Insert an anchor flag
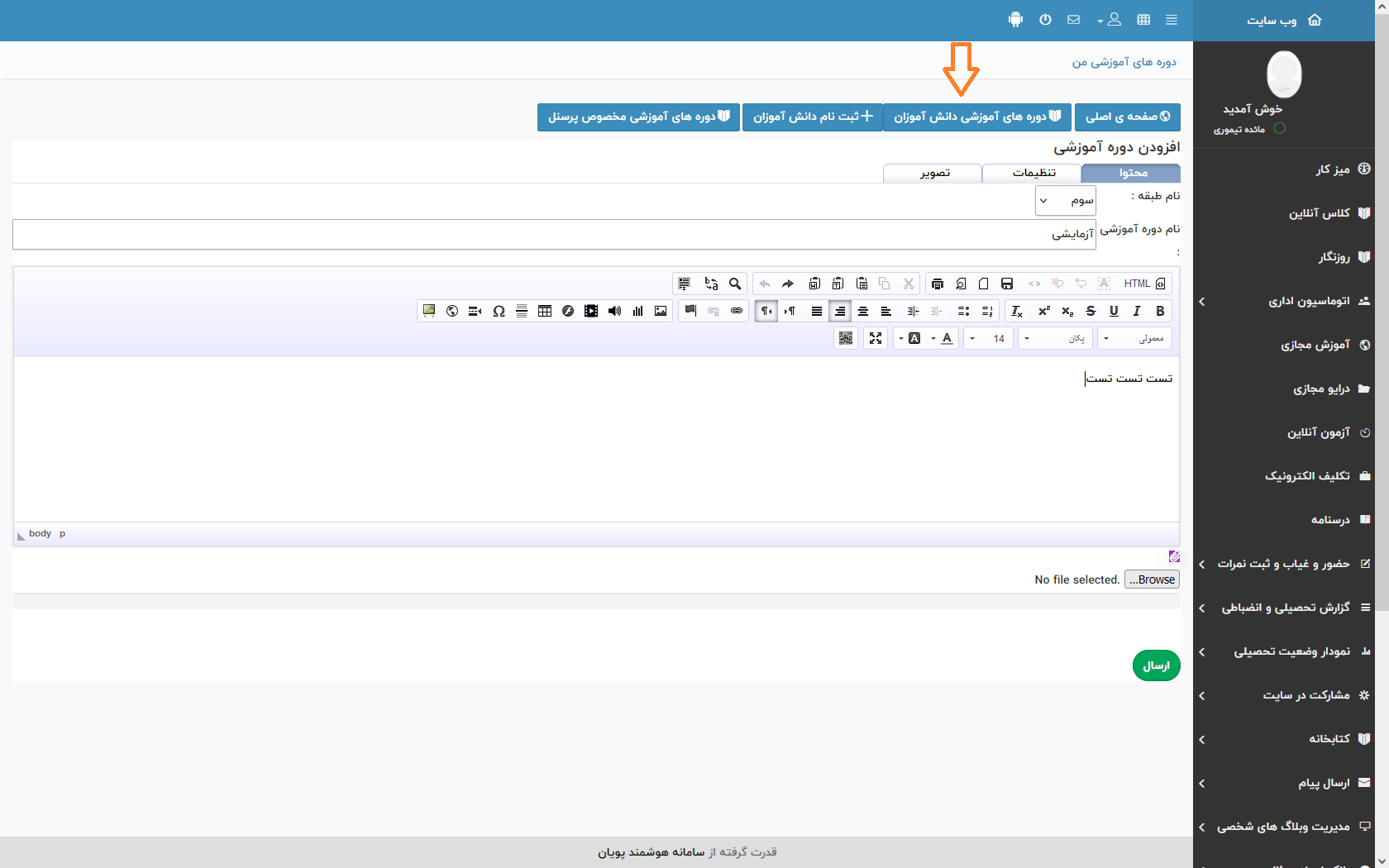Viewport: 1389px width, 868px height. (x=690, y=311)
